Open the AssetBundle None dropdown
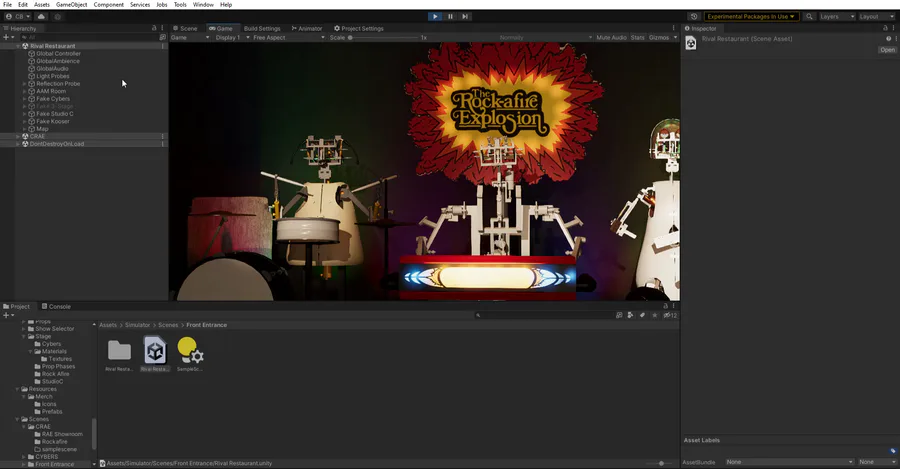Screen dimensions: 900x469 (x=789, y=462)
